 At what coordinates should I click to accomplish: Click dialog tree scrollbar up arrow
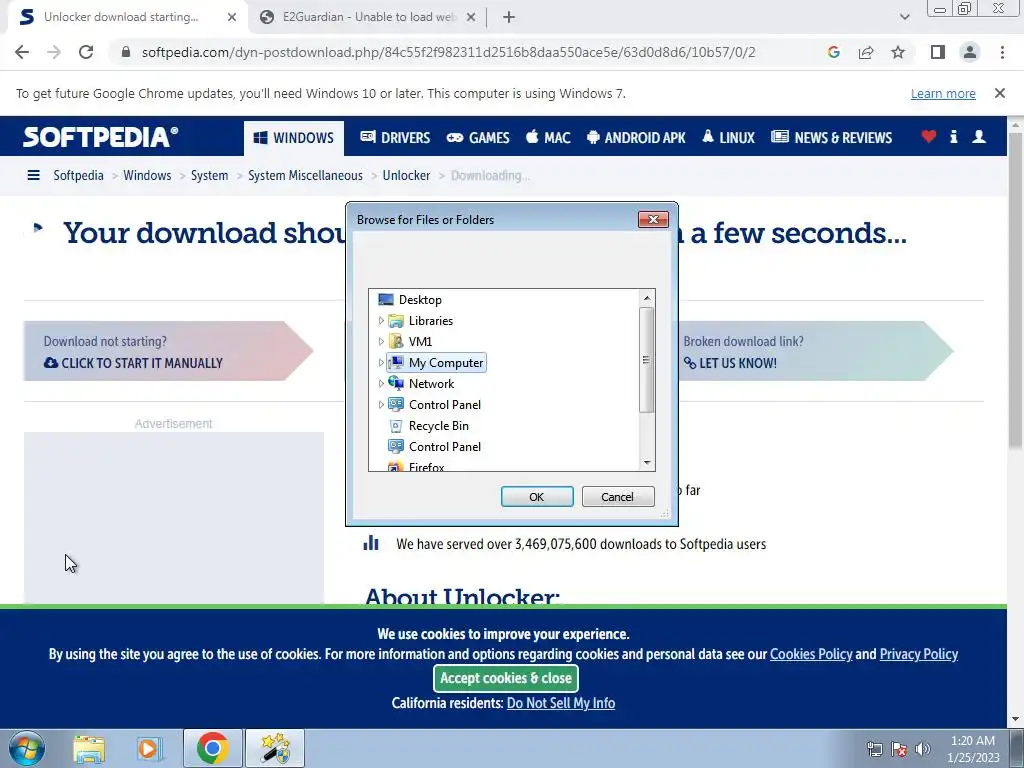click(x=647, y=298)
